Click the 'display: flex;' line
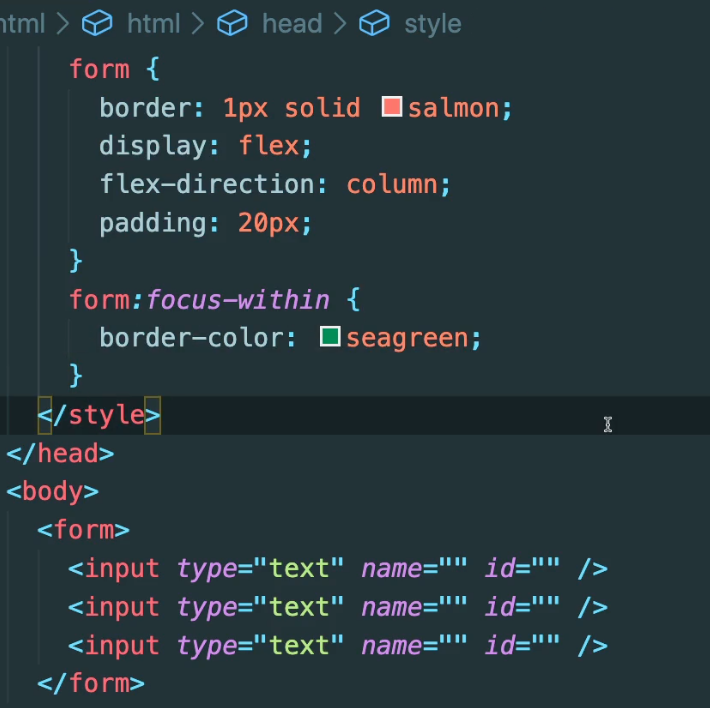The image size is (710, 708). pyautogui.click(x=206, y=146)
